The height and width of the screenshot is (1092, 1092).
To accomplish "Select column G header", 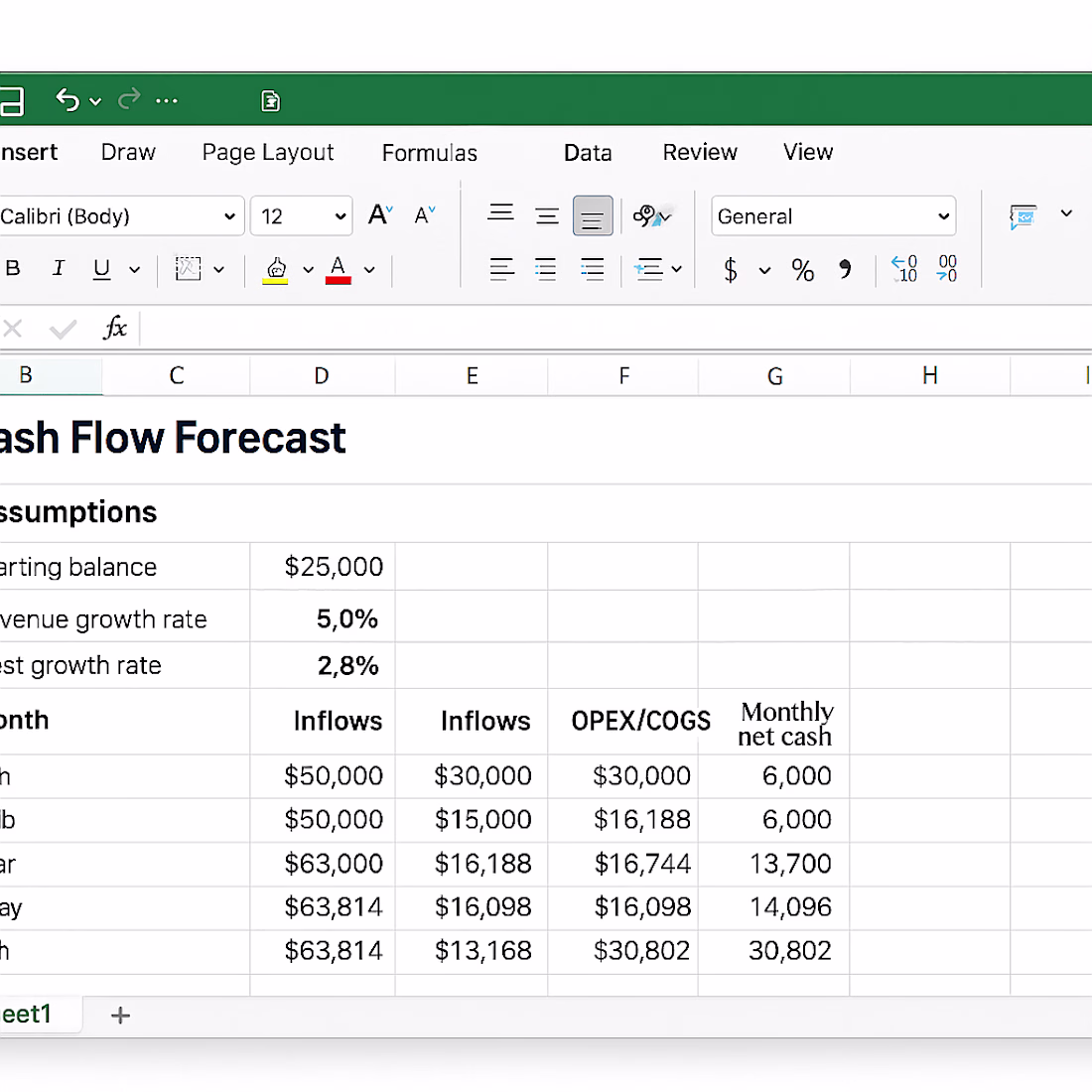I will point(774,376).
